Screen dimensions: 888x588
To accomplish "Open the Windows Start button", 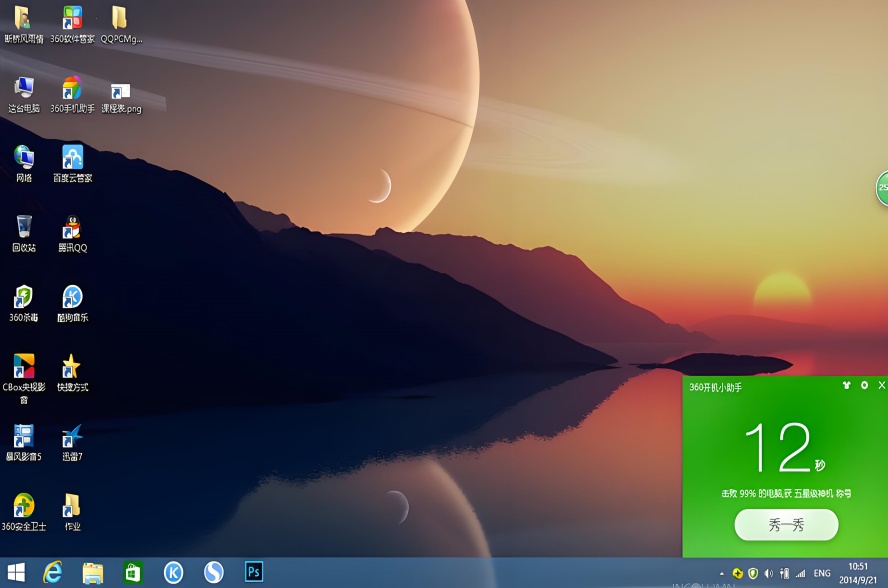I will 16,572.
